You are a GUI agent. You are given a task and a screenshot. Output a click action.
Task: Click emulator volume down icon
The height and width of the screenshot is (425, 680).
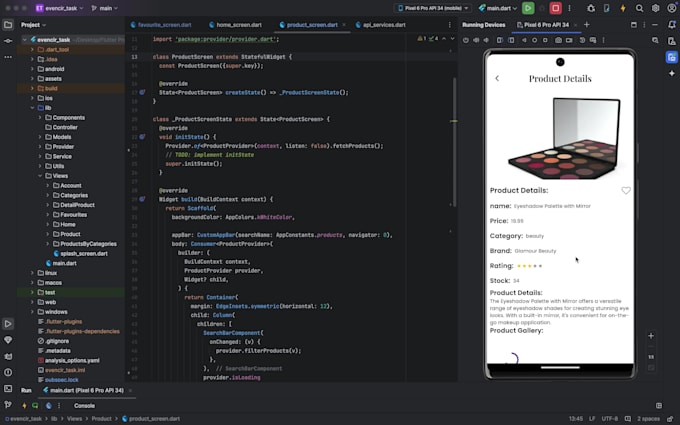click(486, 40)
